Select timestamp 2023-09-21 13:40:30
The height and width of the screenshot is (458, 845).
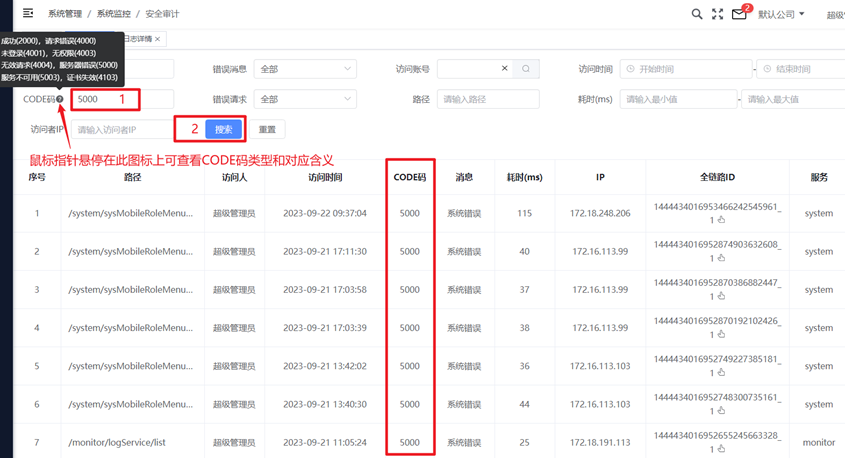click(325, 404)
